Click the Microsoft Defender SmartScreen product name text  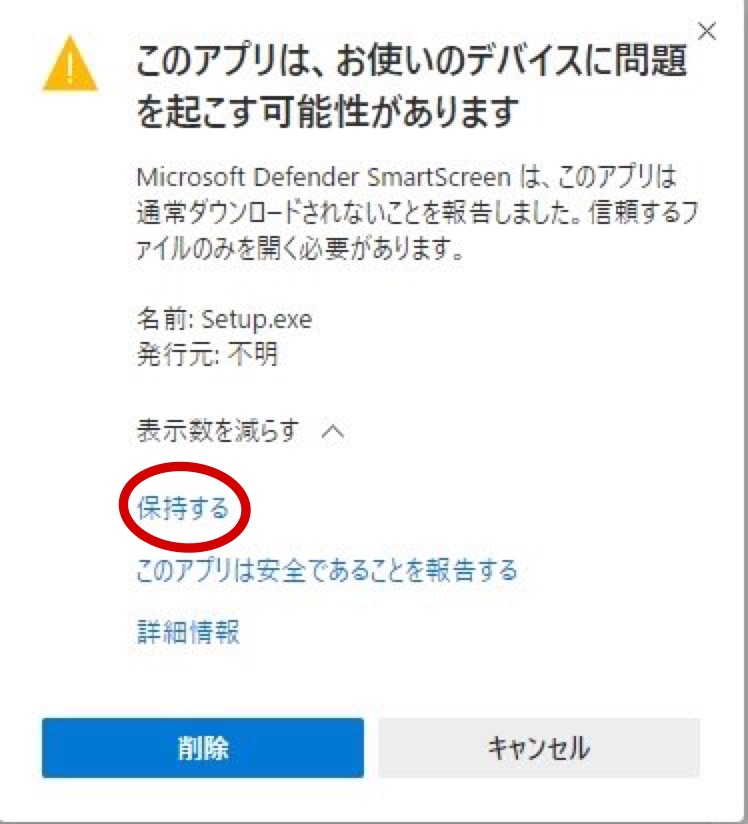[323, 177]
